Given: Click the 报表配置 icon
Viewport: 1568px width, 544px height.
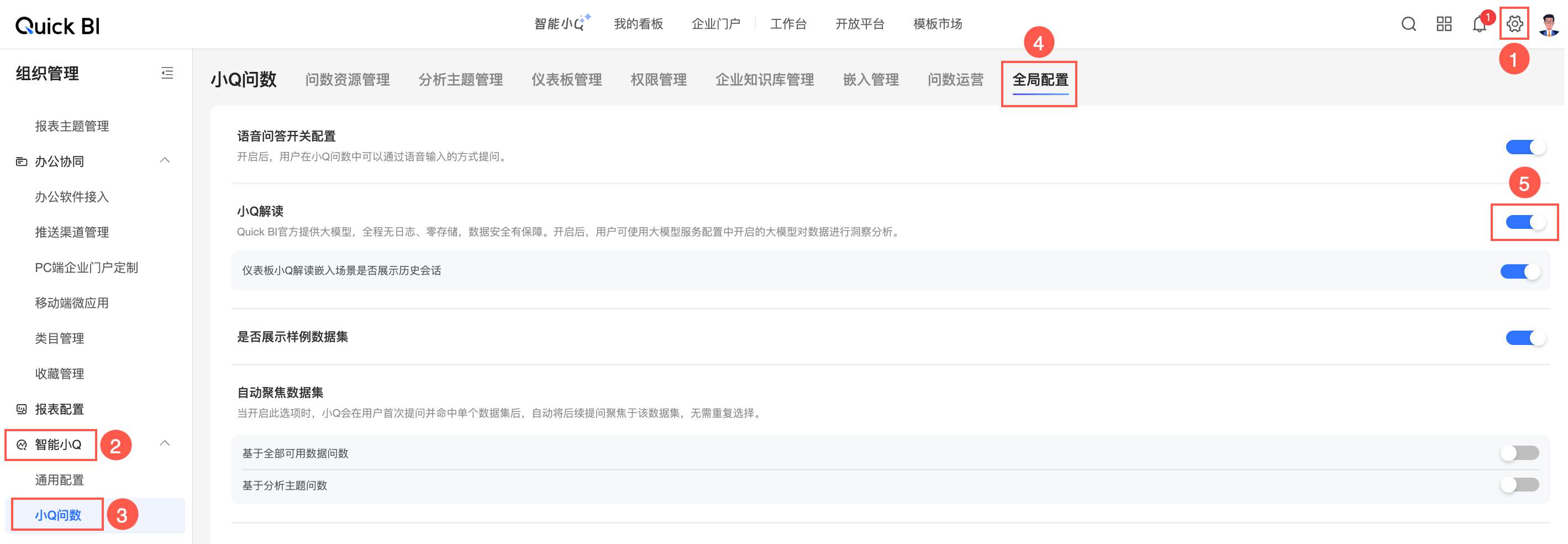Looking at the screenshot, I should point(22,409).
